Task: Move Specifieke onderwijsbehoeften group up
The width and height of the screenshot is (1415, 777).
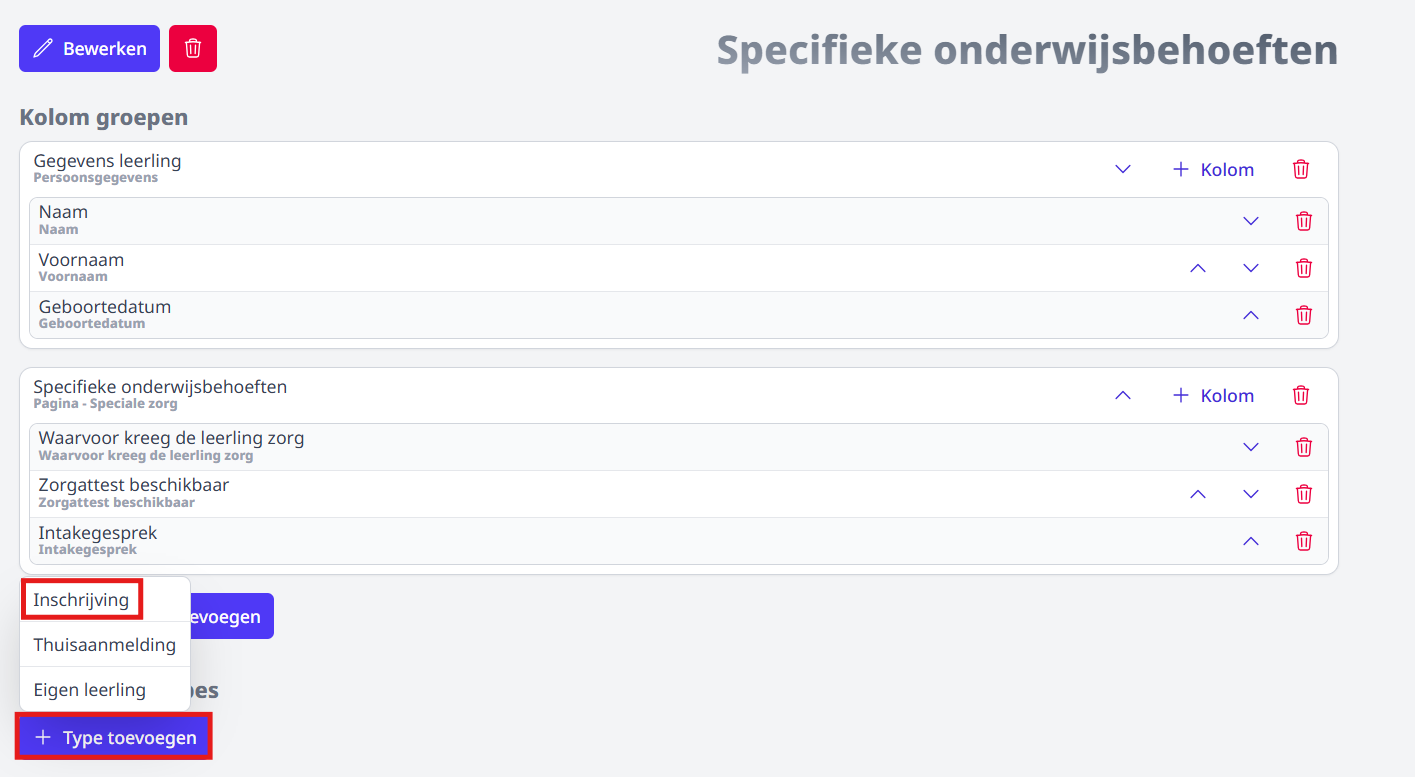Action: 1123,395
